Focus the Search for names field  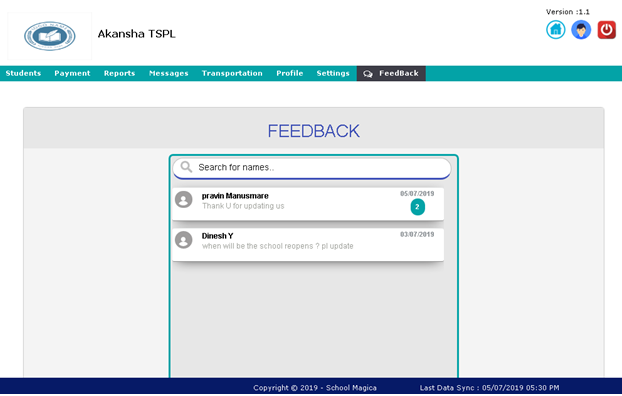312,168
